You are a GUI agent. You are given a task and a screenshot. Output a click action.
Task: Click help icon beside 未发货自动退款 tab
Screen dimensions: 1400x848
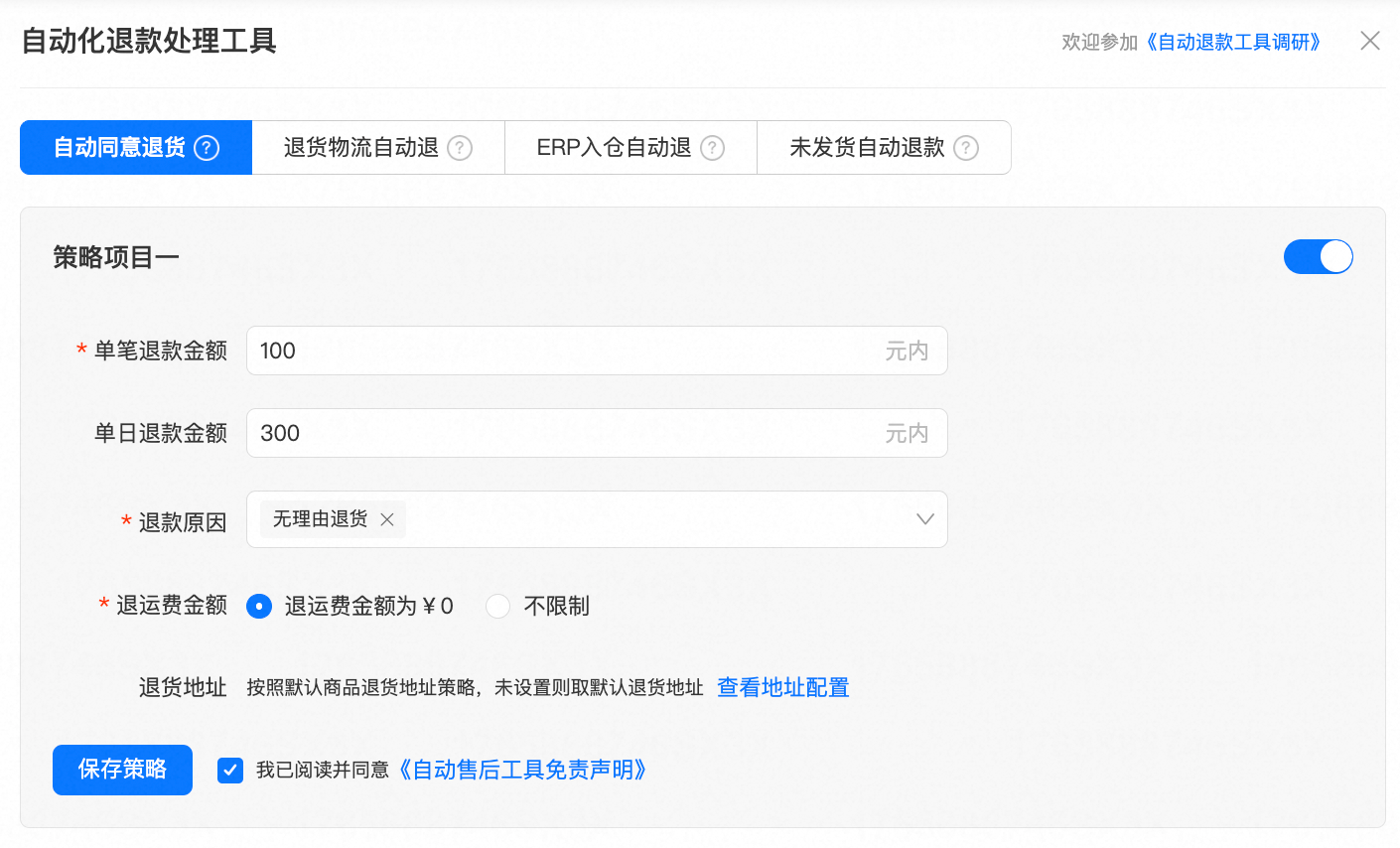pyautogui.click(x=965, y=148)
